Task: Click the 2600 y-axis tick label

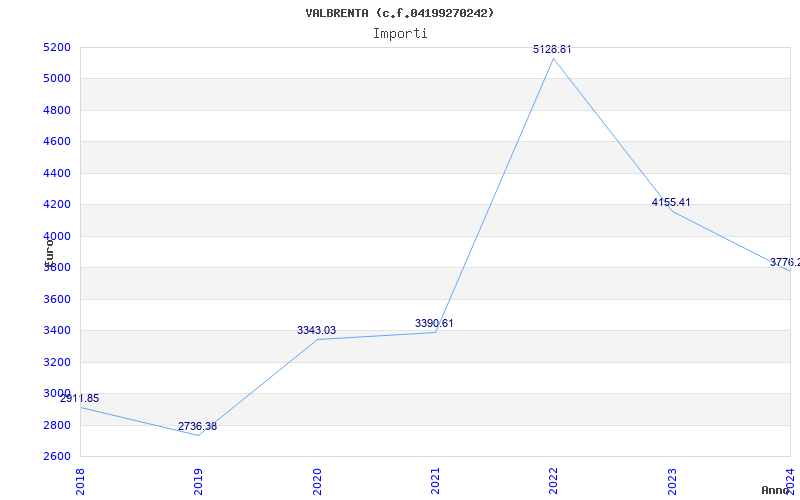Action: [57, 456]
